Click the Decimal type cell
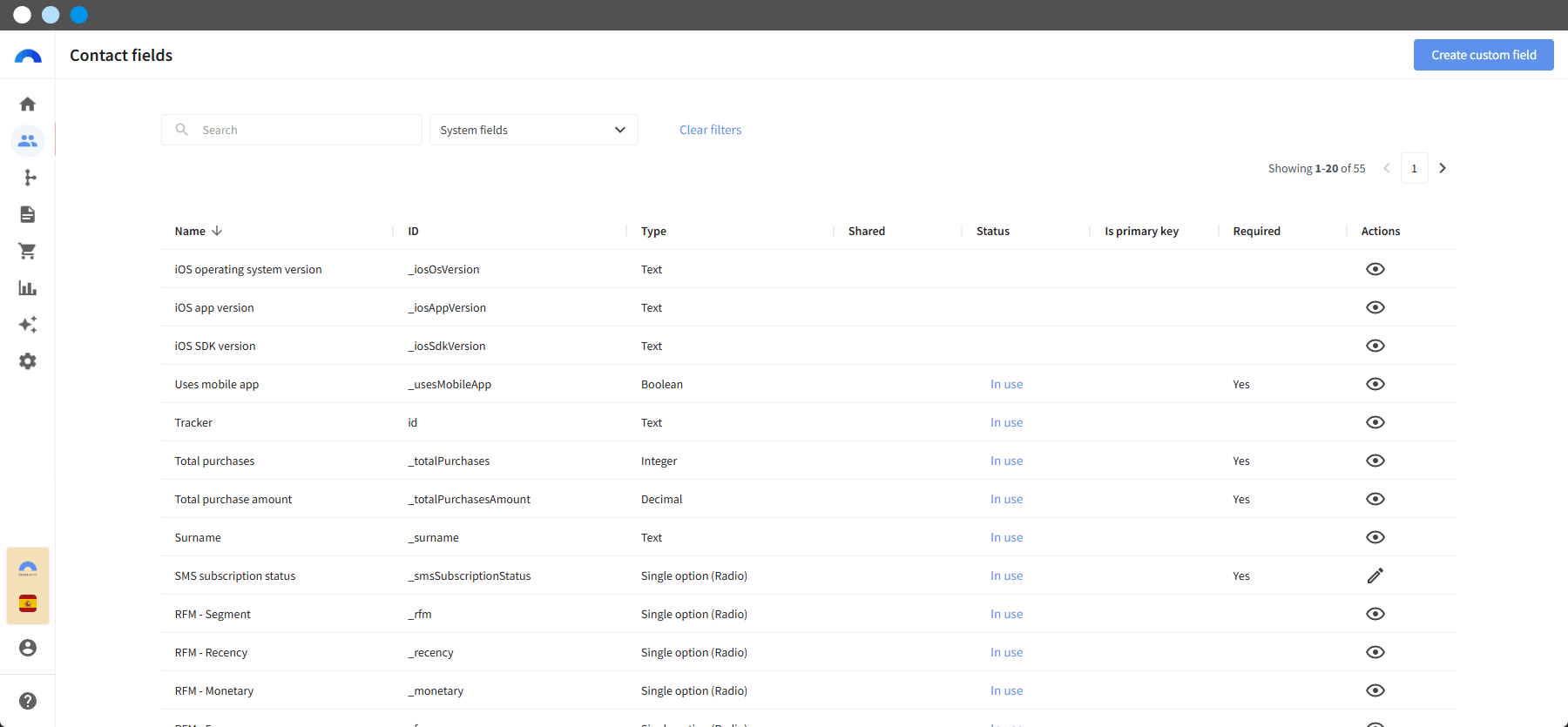The width and height of the screenshot is (1568, 727). click(662, 499)
